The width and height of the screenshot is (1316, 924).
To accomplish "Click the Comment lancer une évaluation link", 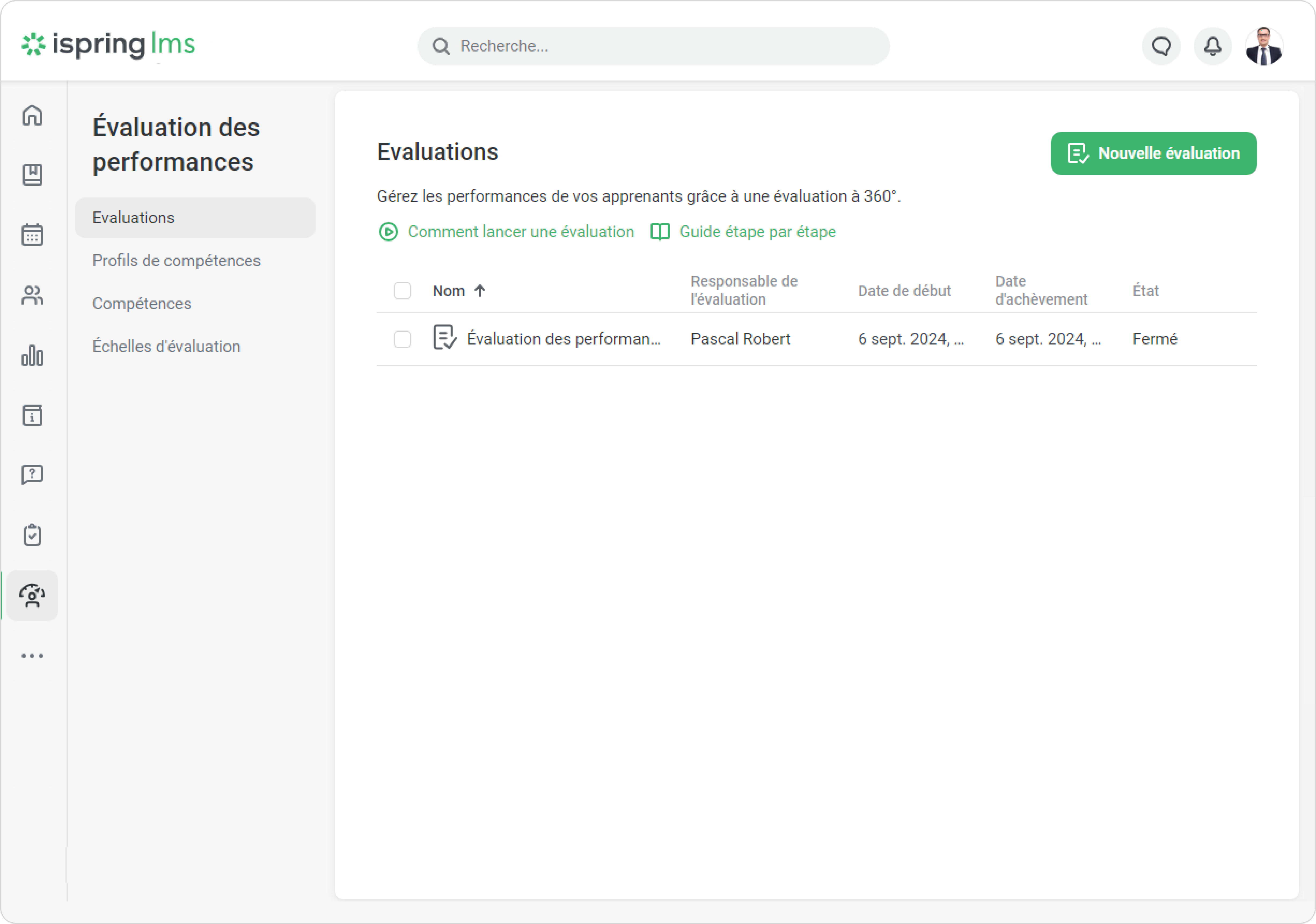I will tap(520, 232).
